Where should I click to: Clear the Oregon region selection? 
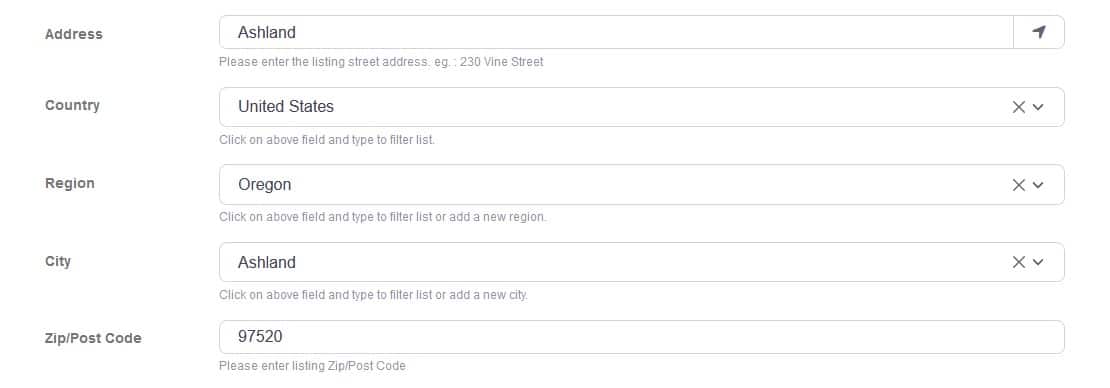pyautogui.click(x=1019, y=185)
